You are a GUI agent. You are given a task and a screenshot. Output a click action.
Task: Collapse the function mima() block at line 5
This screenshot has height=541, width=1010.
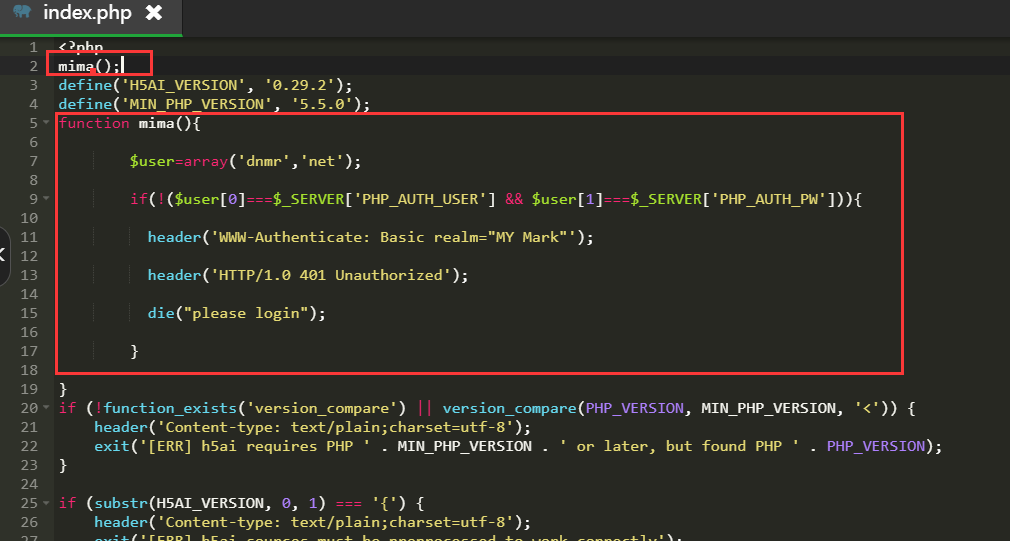[x=46, y=123]
